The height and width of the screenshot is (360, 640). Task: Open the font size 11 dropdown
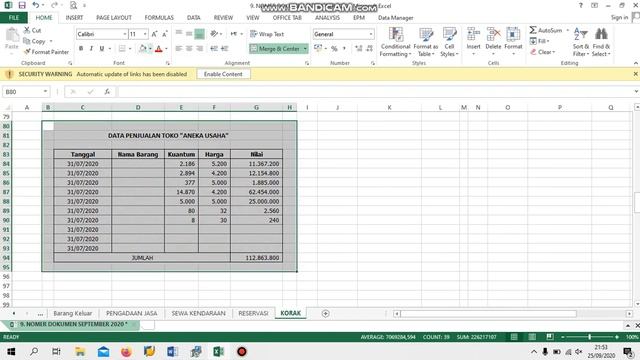pos(145,34)
